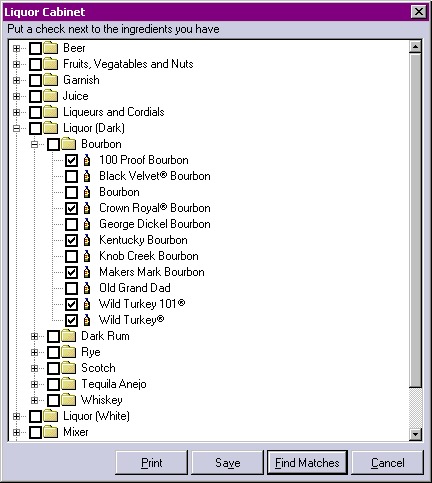Click the scrollbar down arrow
Viewport: 432px width, 483px height.
415,434
